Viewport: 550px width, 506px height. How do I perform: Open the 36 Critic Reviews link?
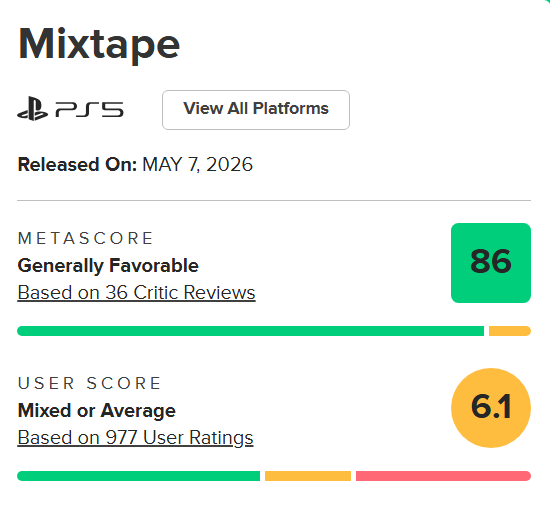coord(136,292)
